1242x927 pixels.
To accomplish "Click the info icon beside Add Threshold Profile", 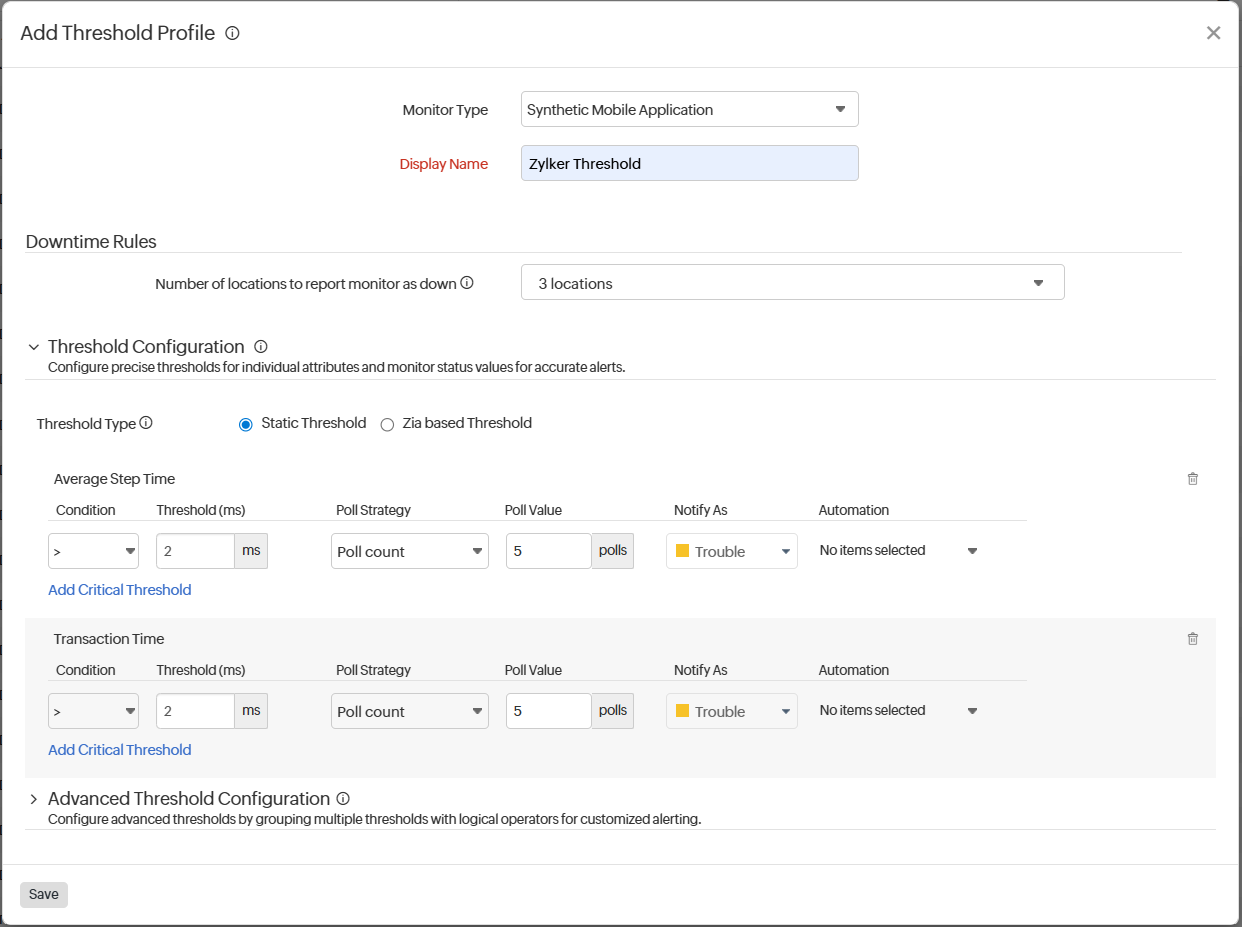I will (231, 33).
